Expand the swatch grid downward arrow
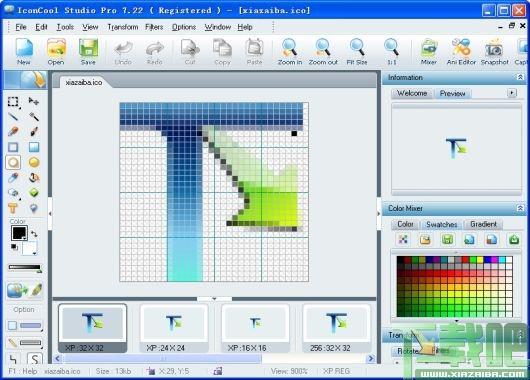530x380 pixels. 457,320
